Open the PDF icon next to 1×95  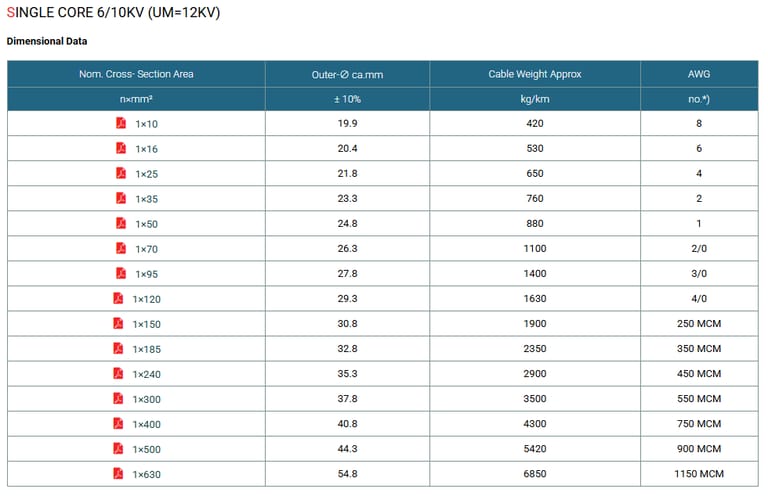click(120, 273)
